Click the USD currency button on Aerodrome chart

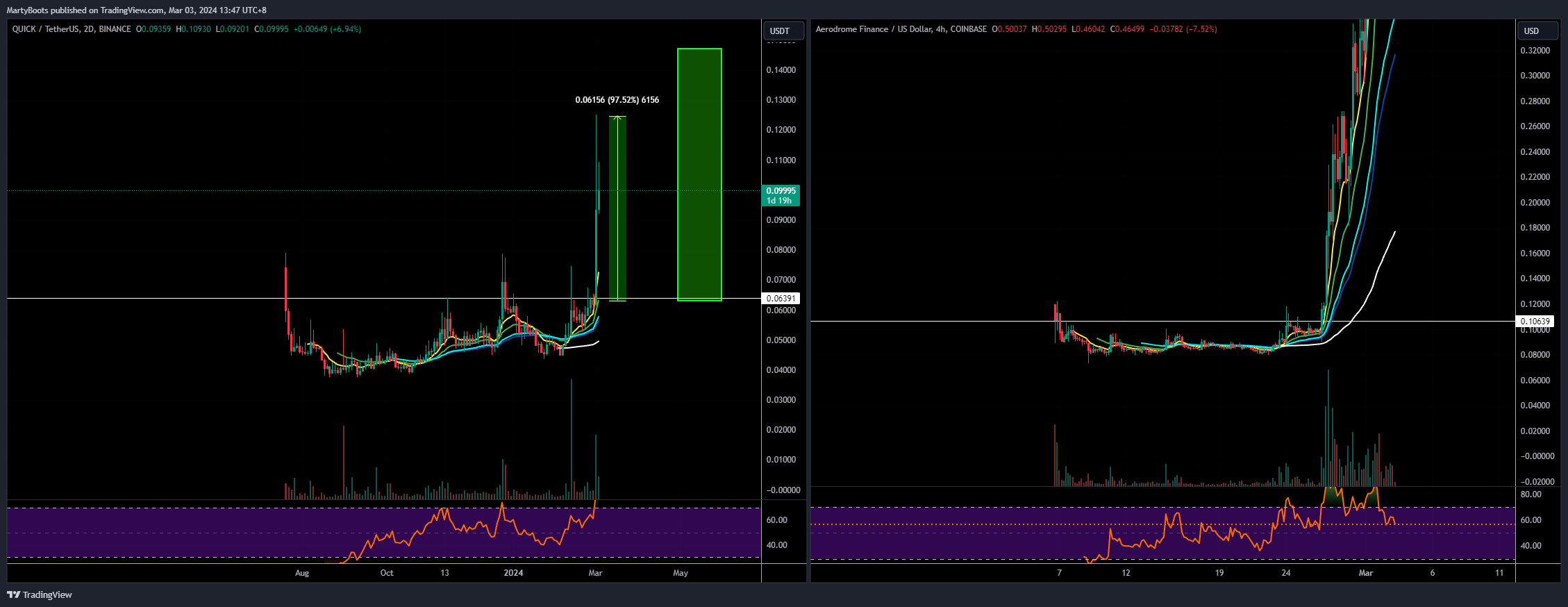(1538, 31)
